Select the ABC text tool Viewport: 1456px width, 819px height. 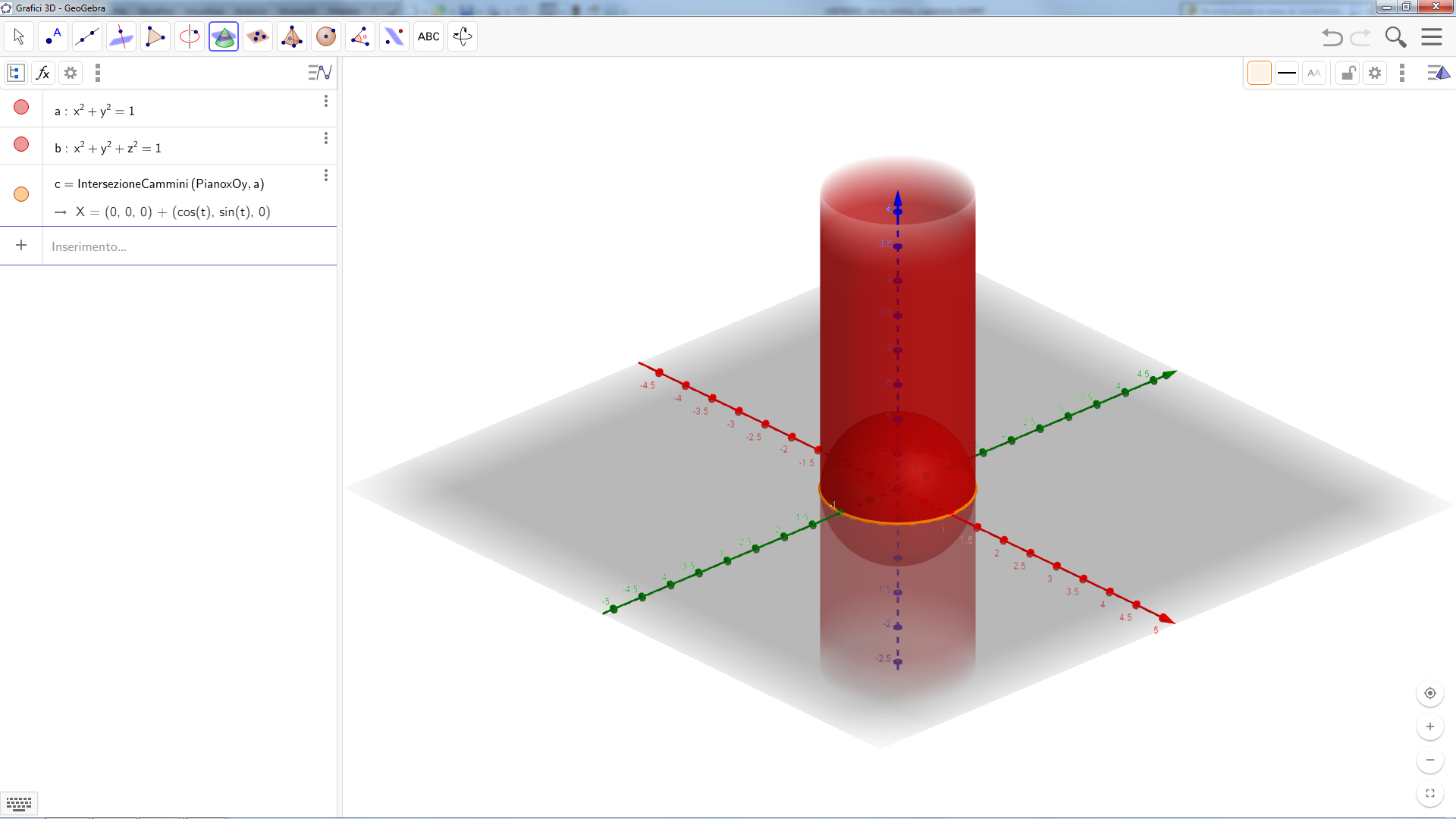tap(428, 36)
